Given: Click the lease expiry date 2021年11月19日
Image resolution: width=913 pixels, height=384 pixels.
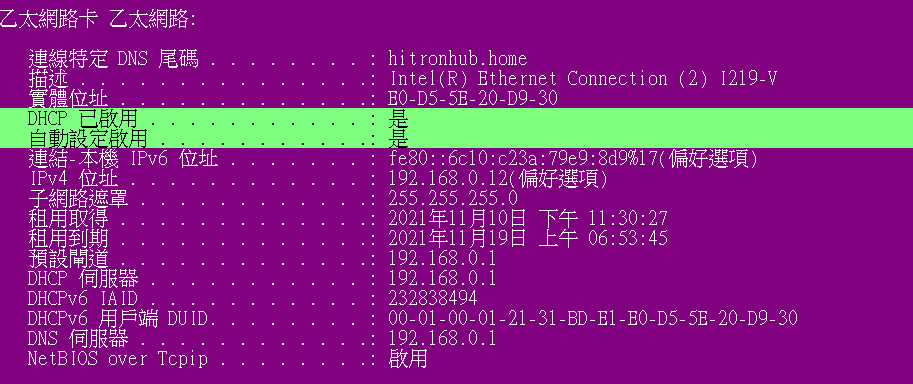Looking at the screenshot, I should [x=458, y=238].
